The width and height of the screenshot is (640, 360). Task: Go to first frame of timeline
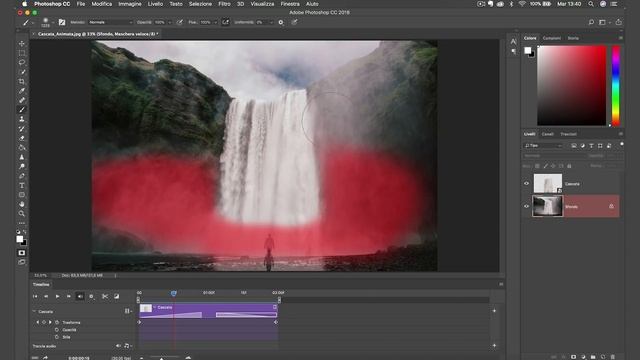tap(35, 296)
